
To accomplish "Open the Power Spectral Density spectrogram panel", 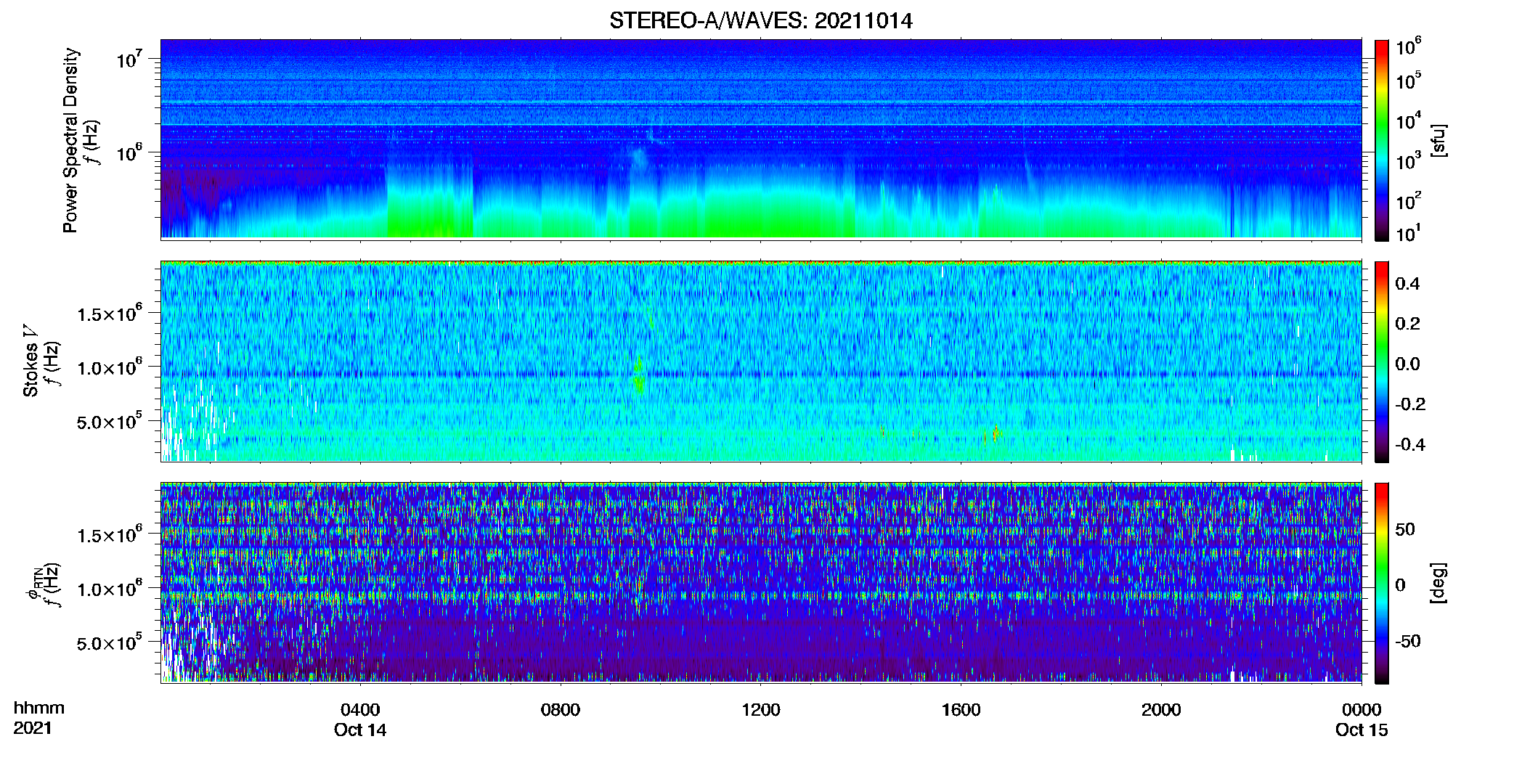I will coord(761,139).
